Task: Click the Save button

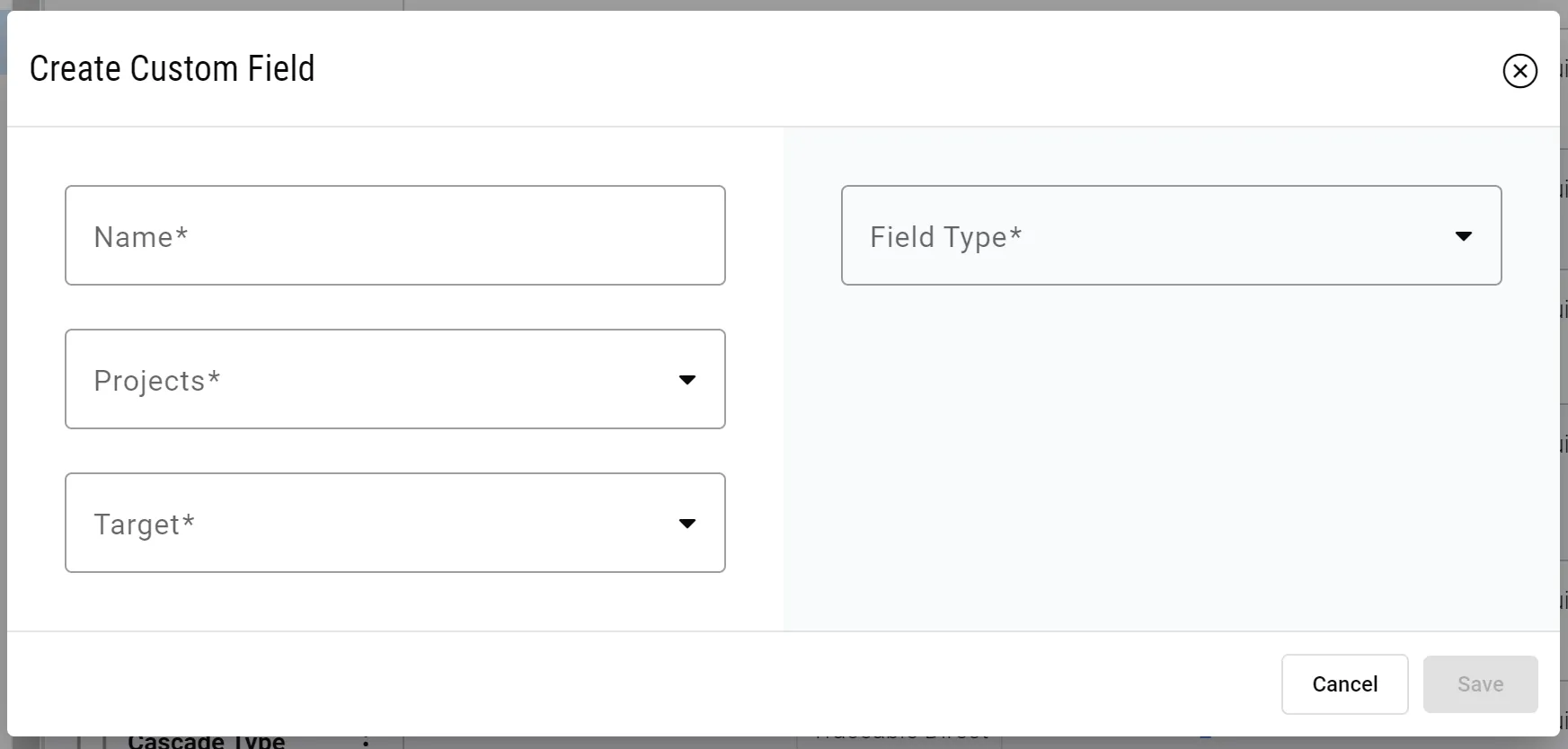Action: point(1480,684)
